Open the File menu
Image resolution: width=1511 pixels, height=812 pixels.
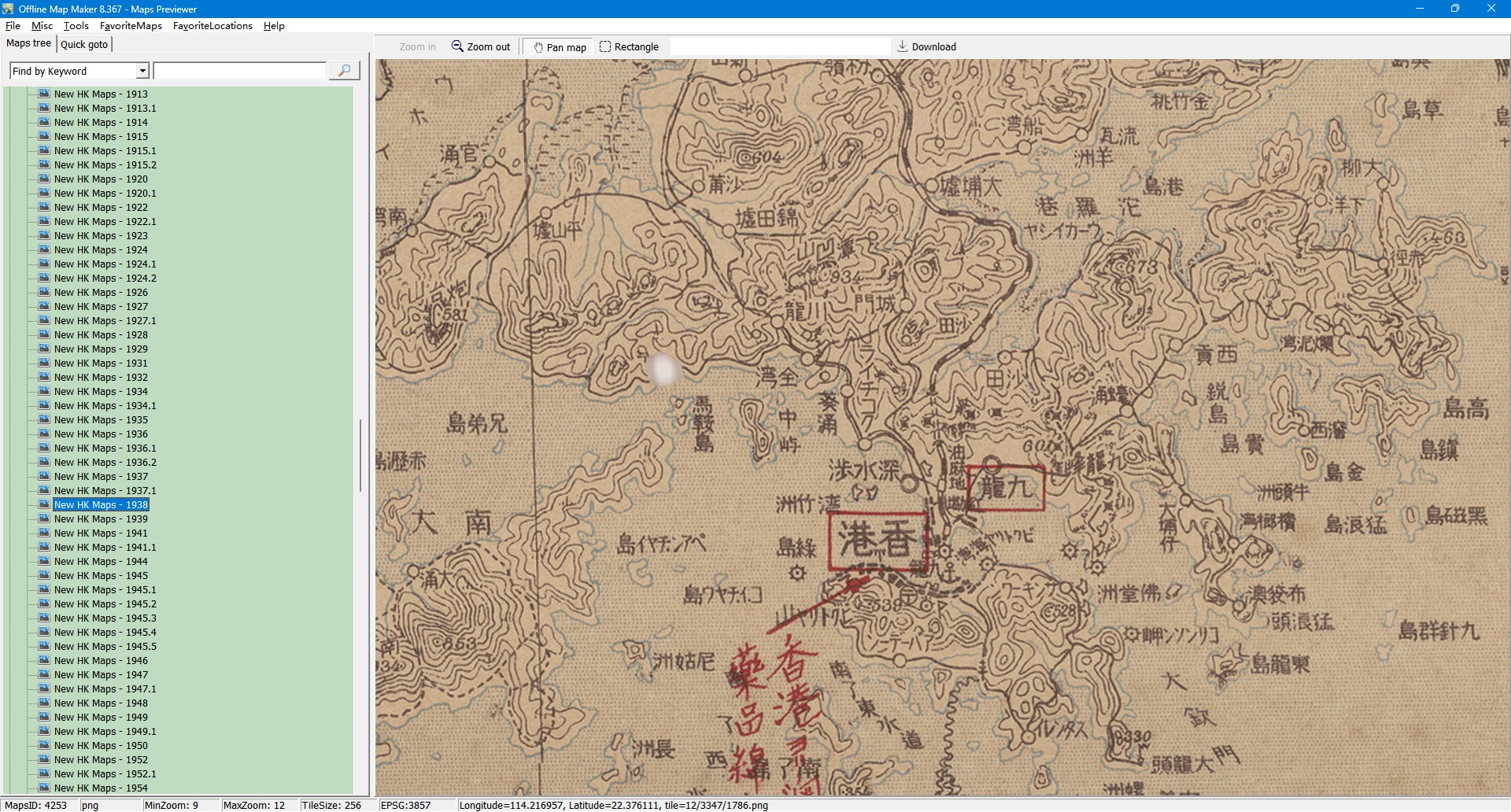pyautogui.click(x=13, y=26)
